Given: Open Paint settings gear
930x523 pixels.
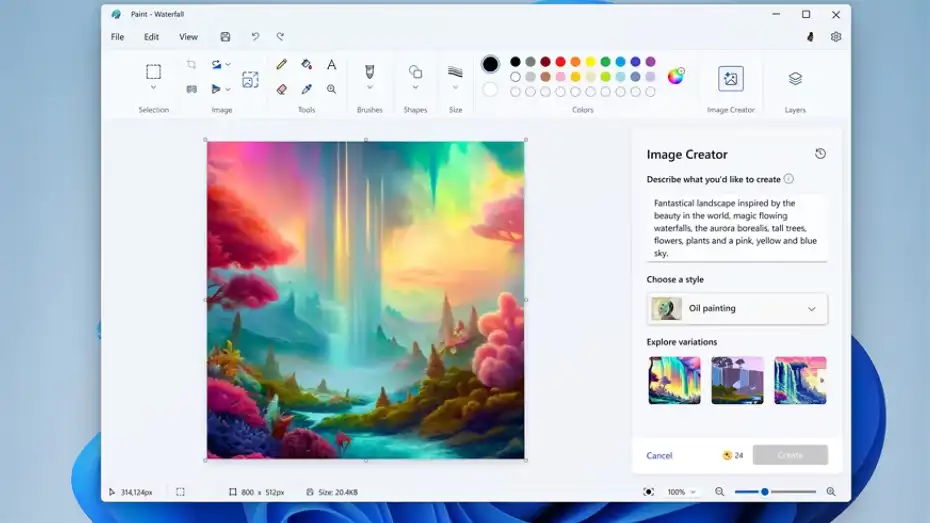Looking at the screenshot, I should (x=836, y=37).
